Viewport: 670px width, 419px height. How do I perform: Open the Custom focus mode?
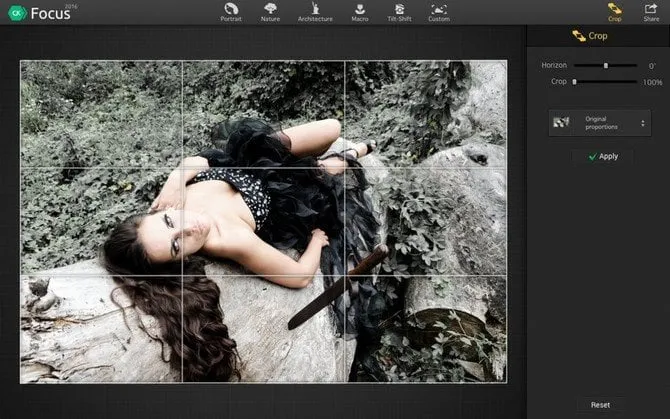pos(438,10)
